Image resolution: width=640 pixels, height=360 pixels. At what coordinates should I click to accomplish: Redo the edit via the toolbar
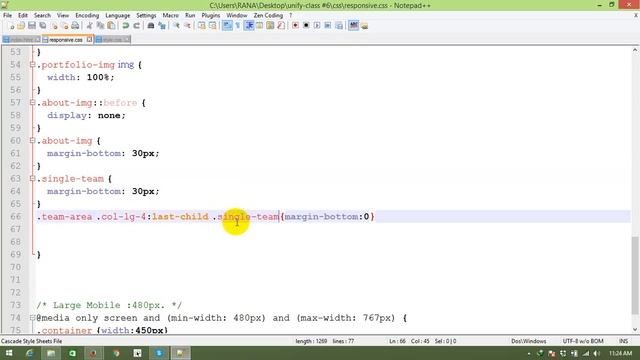(x=136, y=26)
